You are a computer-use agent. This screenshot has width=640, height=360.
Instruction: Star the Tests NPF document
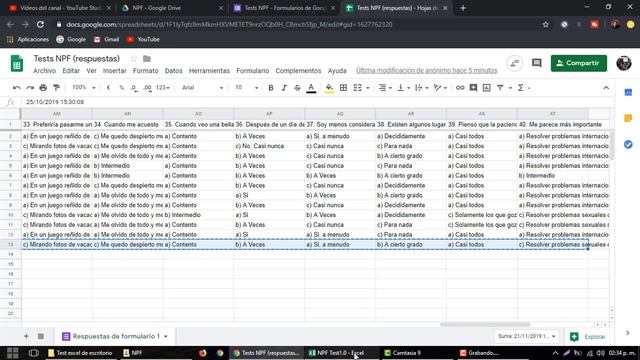(133, 59)
